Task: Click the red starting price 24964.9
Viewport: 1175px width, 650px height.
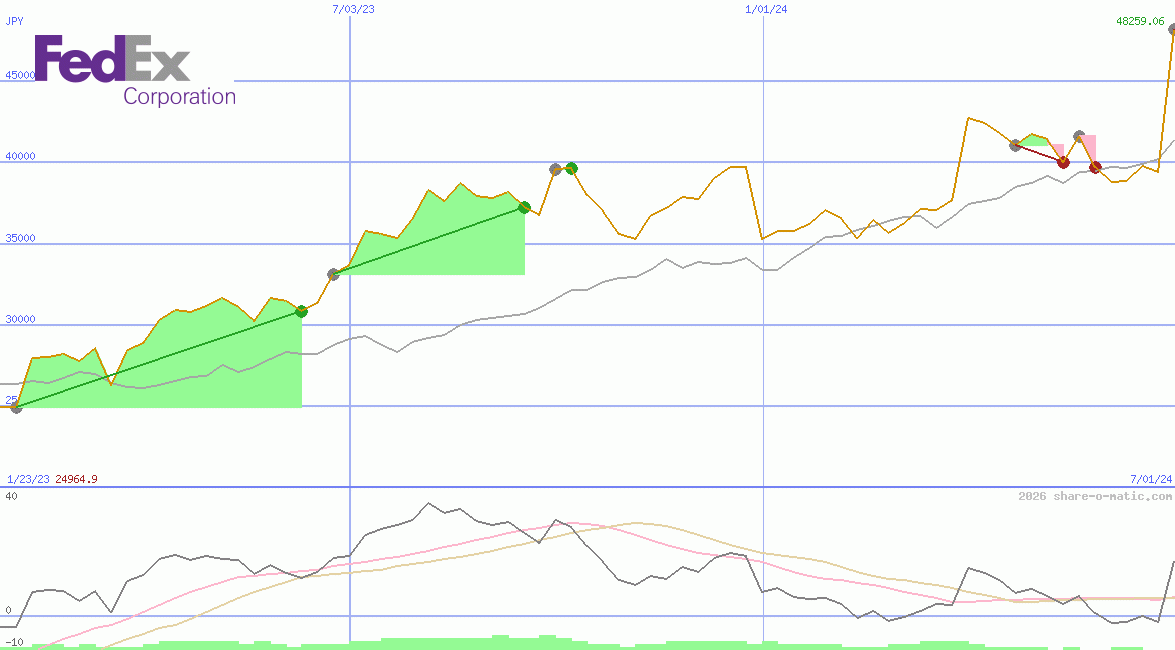Action: [x=75, y=479]
